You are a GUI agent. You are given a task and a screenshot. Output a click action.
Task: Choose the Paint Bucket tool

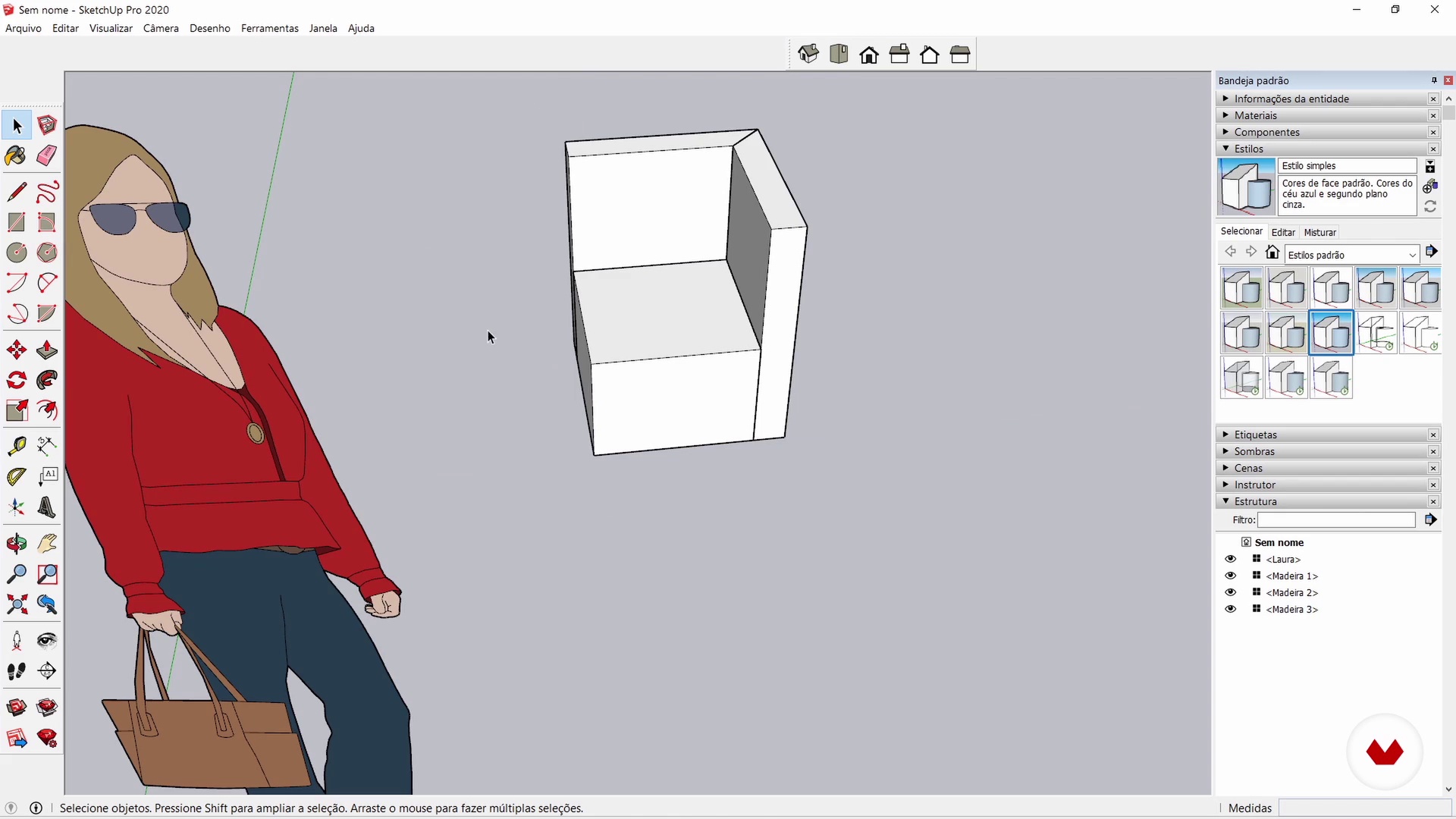coord(17,155)
